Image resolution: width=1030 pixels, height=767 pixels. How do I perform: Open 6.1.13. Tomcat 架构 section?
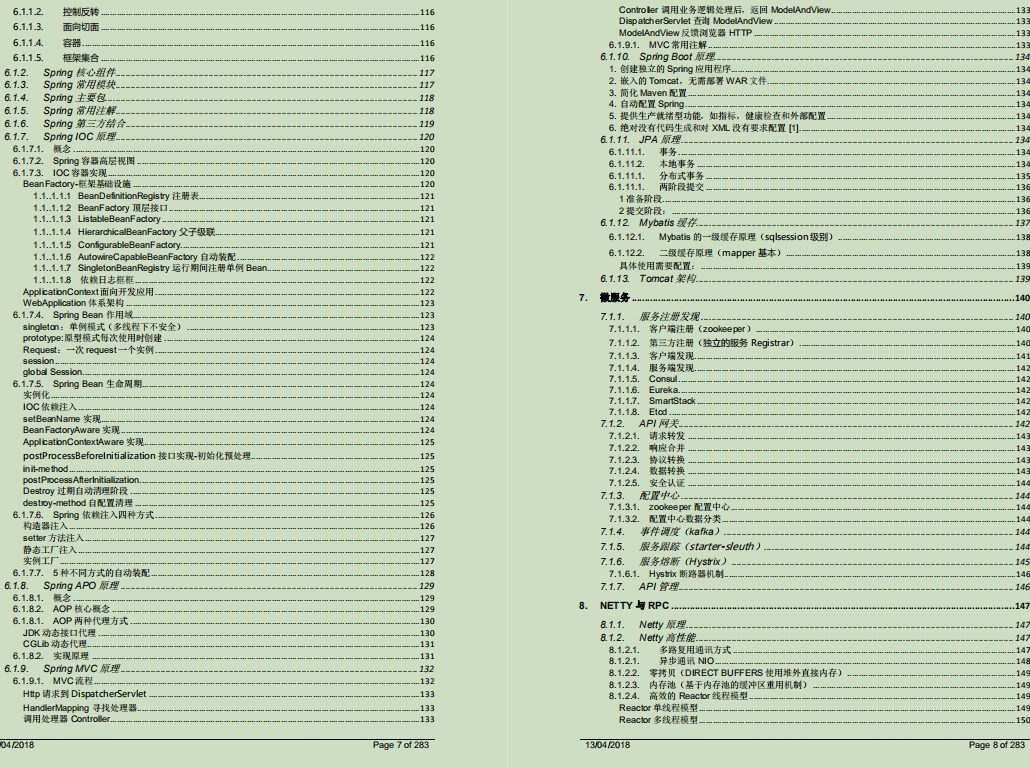tap(815, 278)
